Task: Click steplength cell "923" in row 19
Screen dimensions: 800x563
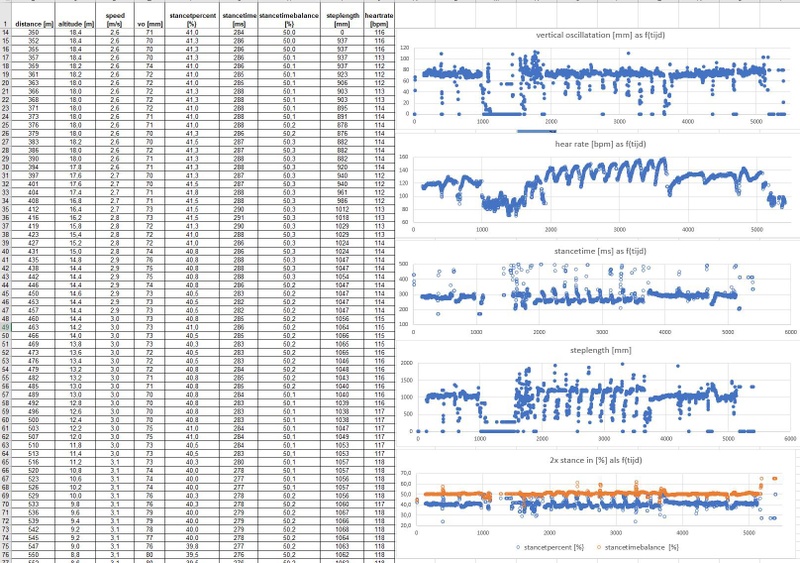Action: (x=342, y=75)
